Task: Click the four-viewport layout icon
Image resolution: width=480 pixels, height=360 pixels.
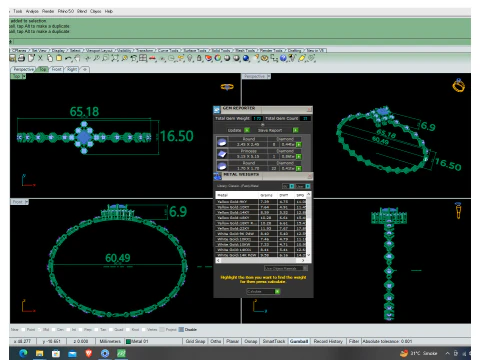Action: coord(143,58)
